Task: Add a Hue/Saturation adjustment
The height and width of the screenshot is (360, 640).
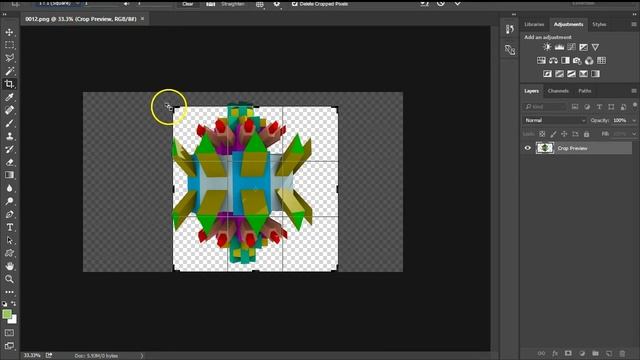Action: [x=541, y=60]
